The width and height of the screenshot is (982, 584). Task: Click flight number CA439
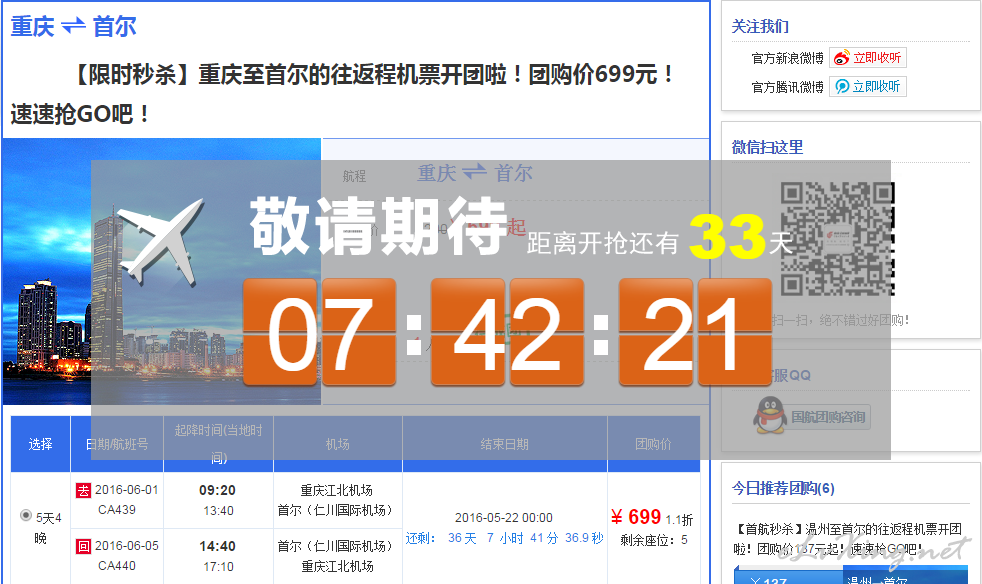pos(117,509)
